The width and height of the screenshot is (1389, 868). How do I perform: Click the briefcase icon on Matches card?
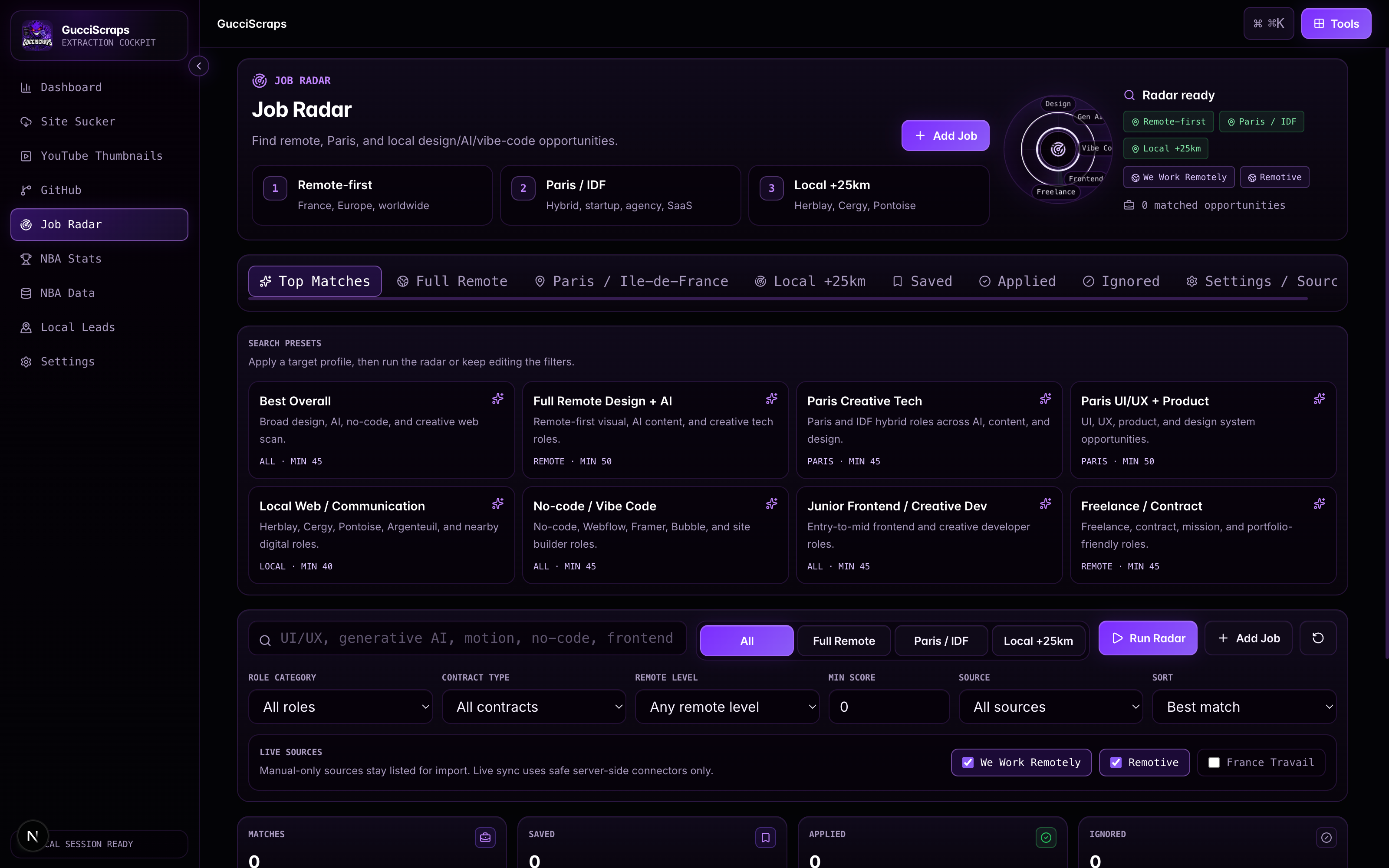coord(485,838)
